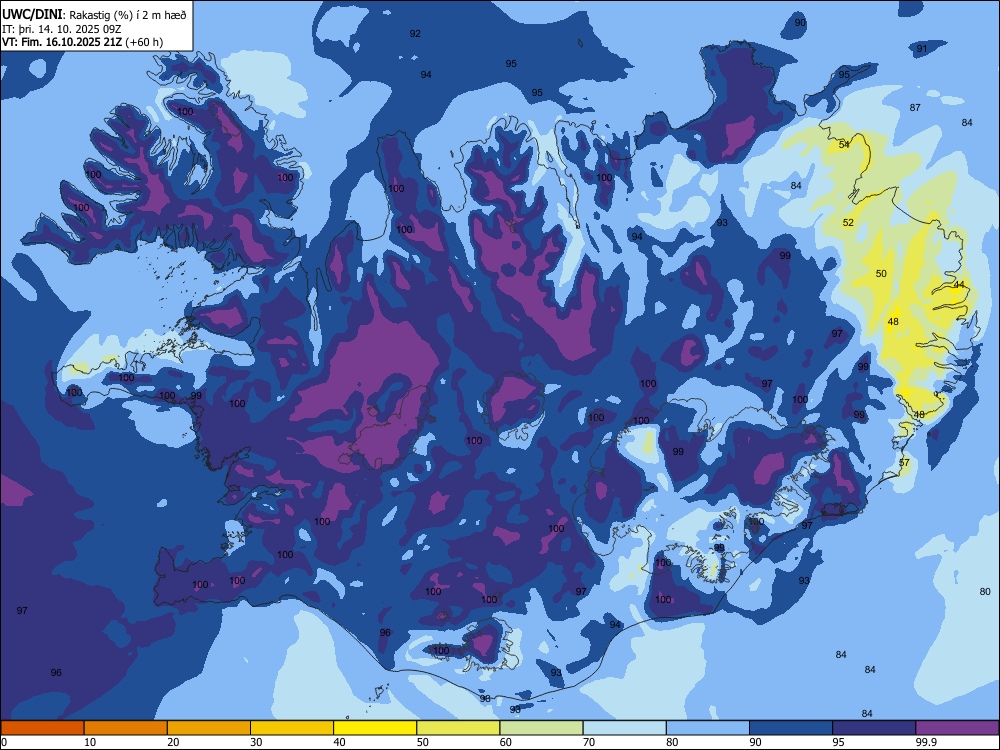The width and height of the screenshot is (1000, 750).
Task: Select the 30–40 golden legend swatch
Action: (x=292, y=728)
